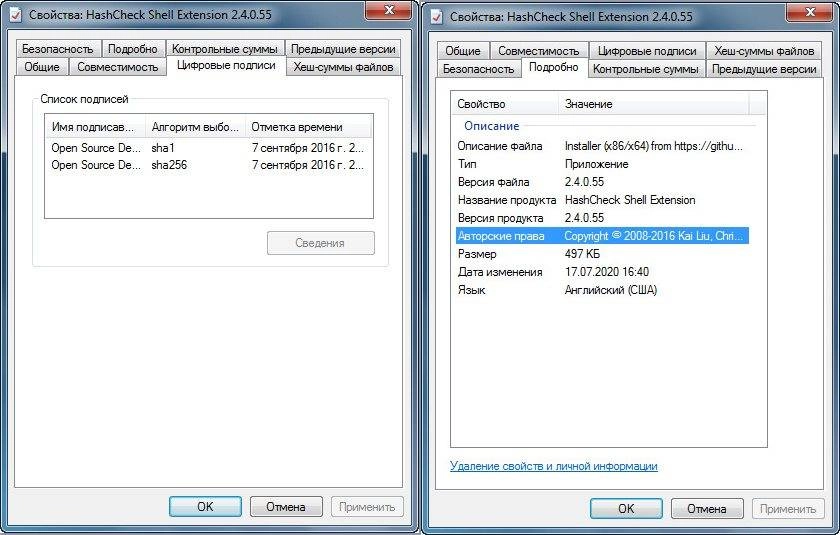
Task: Select the highlighted Авторские права row
Action: pos(602,236)
